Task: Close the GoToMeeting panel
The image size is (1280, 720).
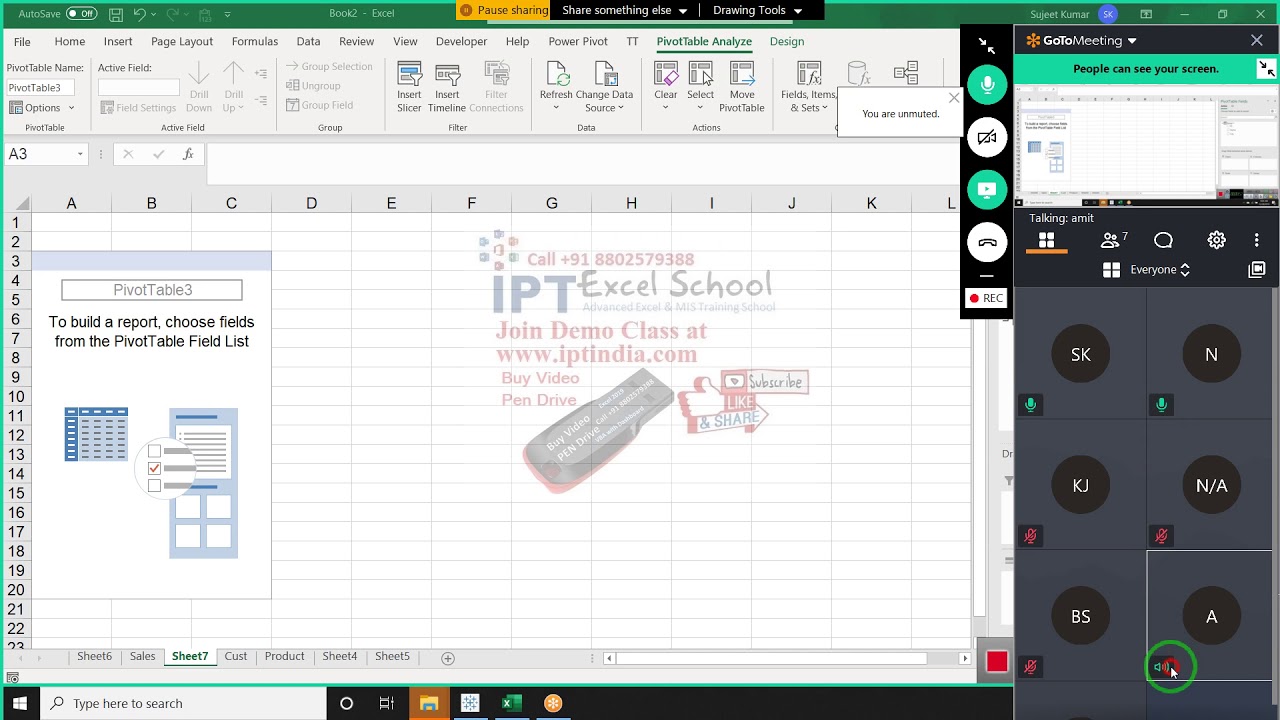Action: [1257, 41]
